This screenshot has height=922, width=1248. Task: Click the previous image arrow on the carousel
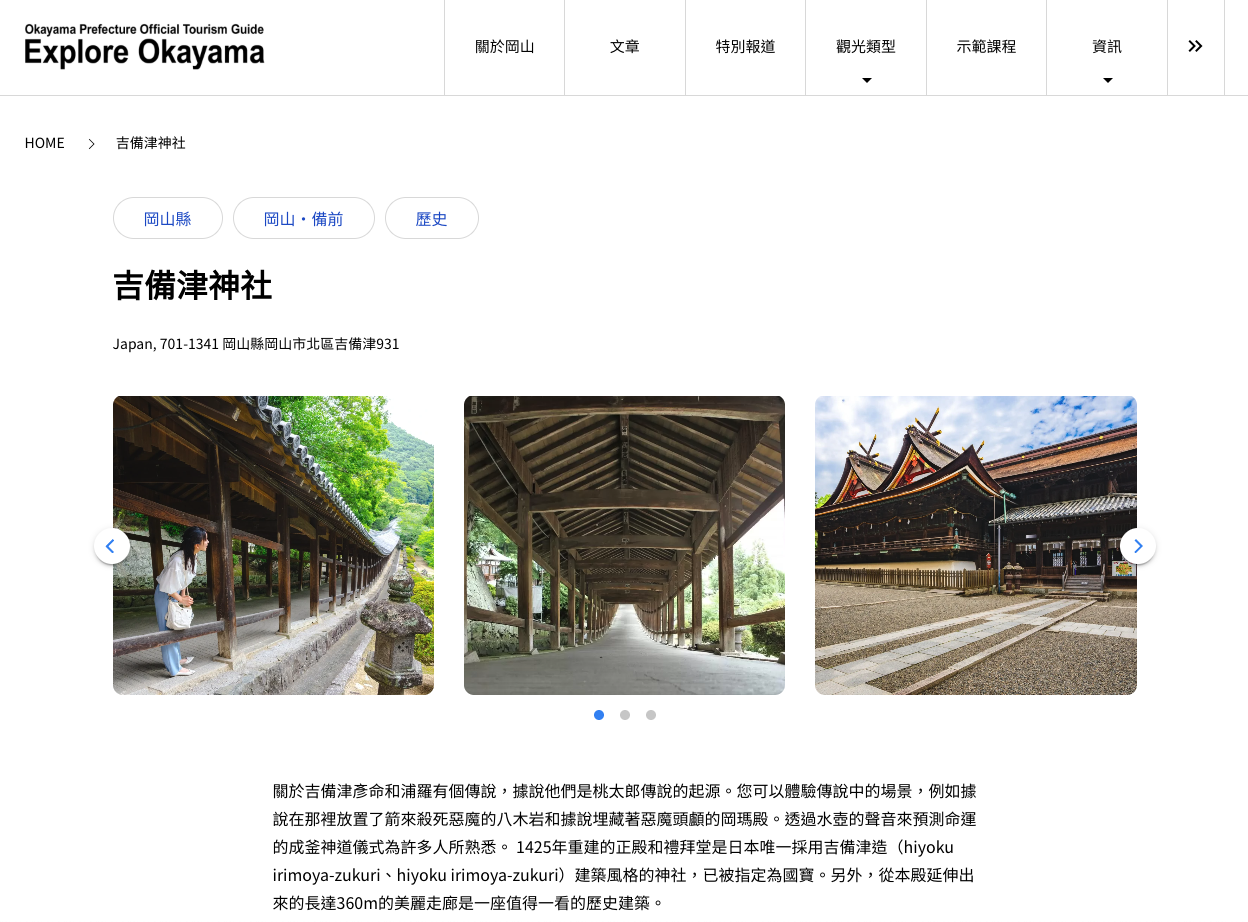(111, 546)
